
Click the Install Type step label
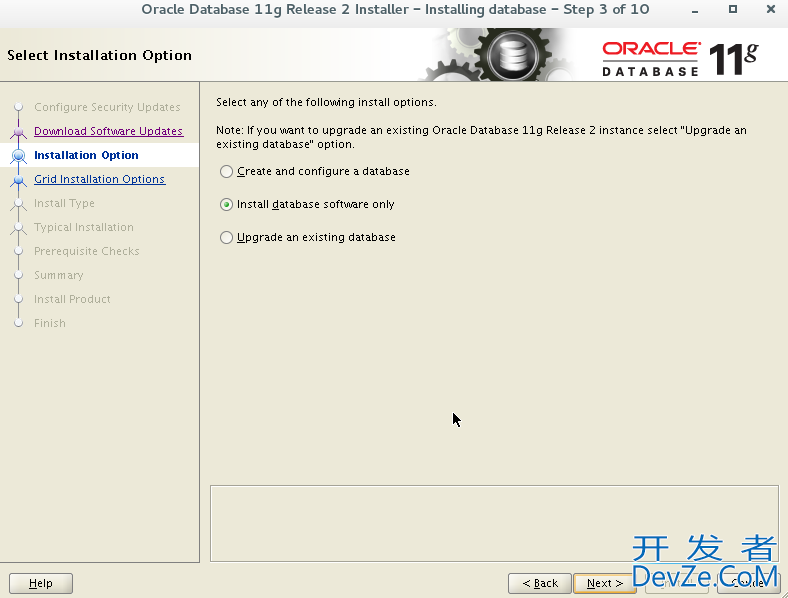(x=64, y=204)
